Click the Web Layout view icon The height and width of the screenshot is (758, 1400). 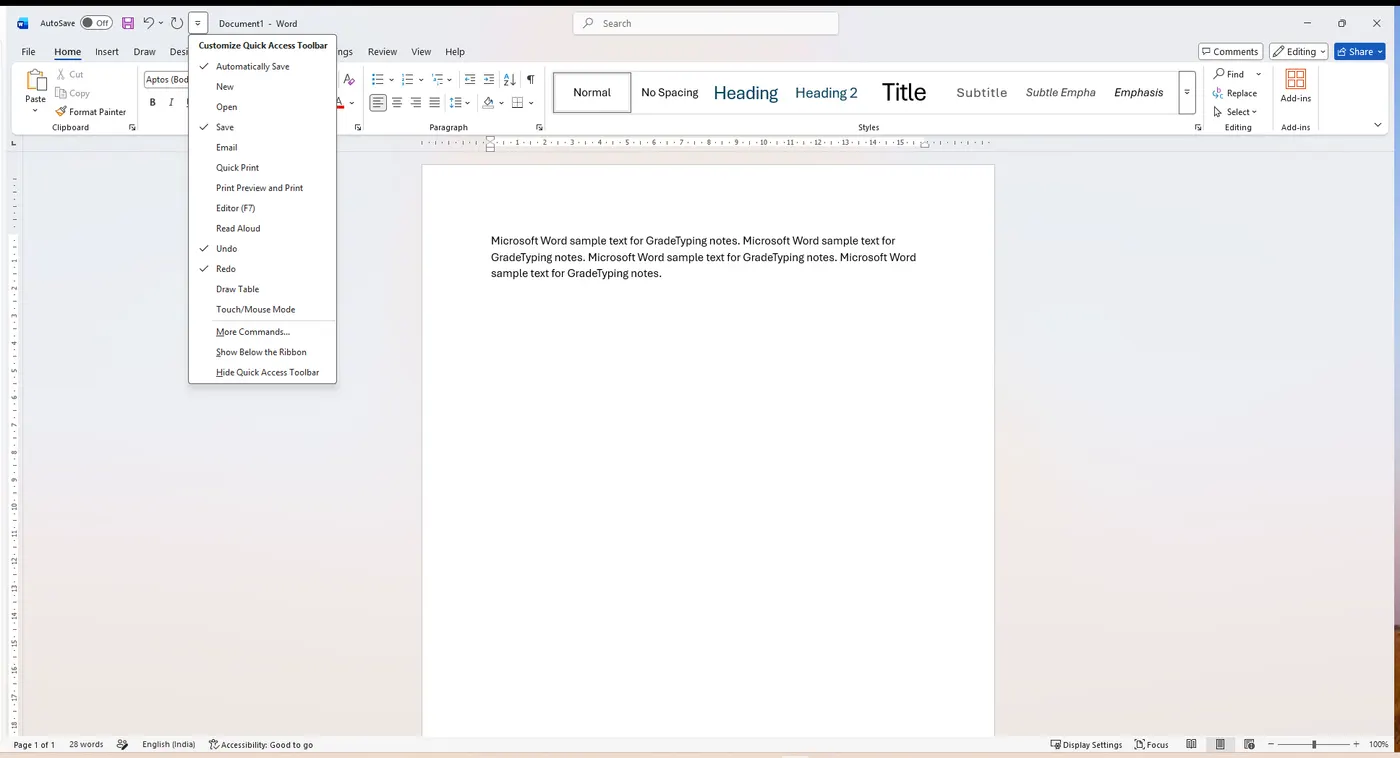[1249, 744]
